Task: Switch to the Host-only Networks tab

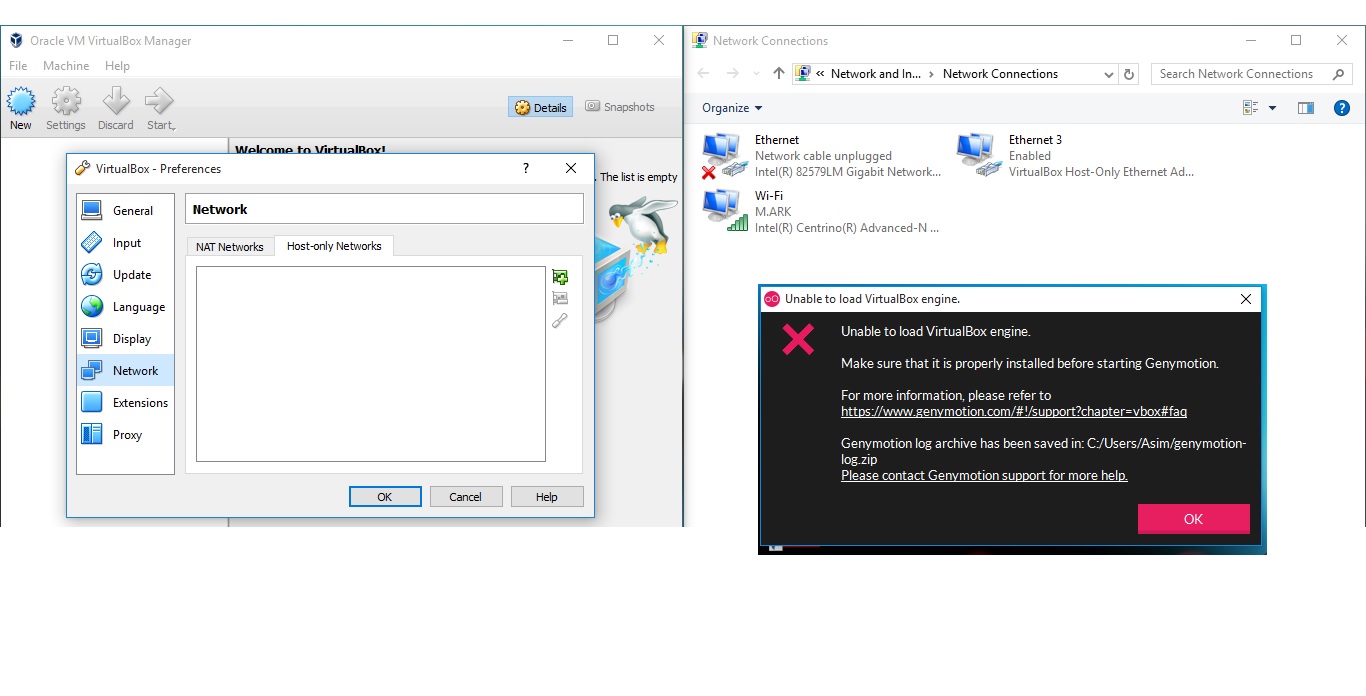Action: [x=334, y=246]
